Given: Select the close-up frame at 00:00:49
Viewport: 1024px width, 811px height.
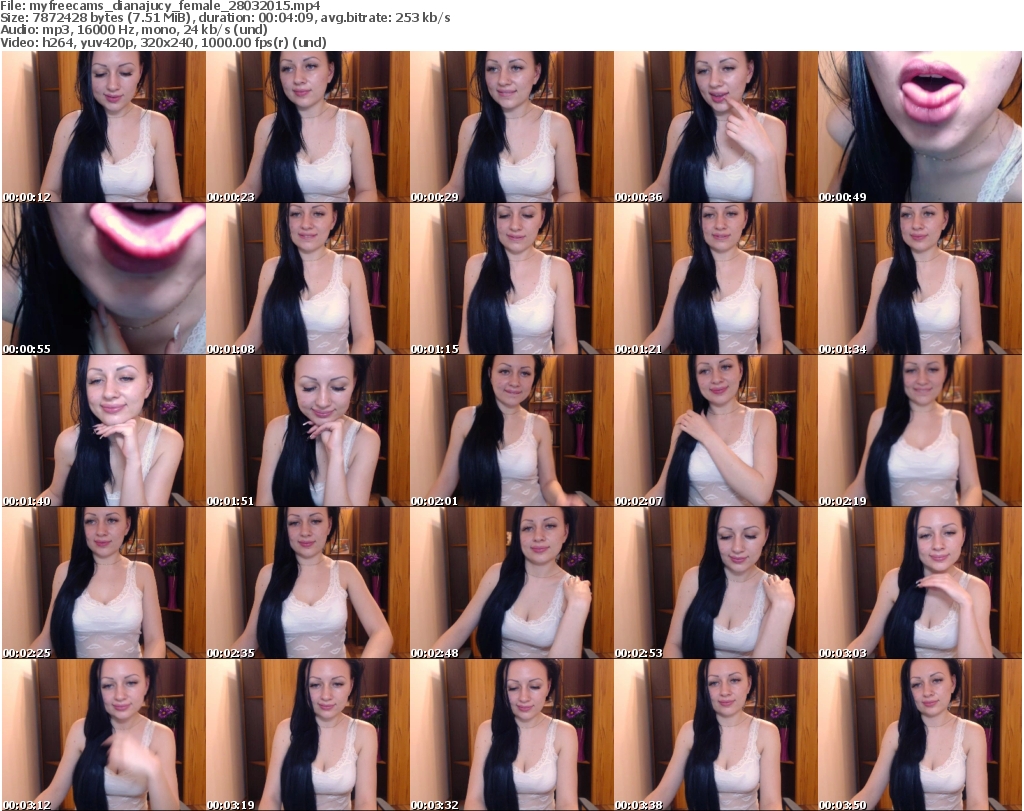Looking at the screenshot, I should 920,127.
